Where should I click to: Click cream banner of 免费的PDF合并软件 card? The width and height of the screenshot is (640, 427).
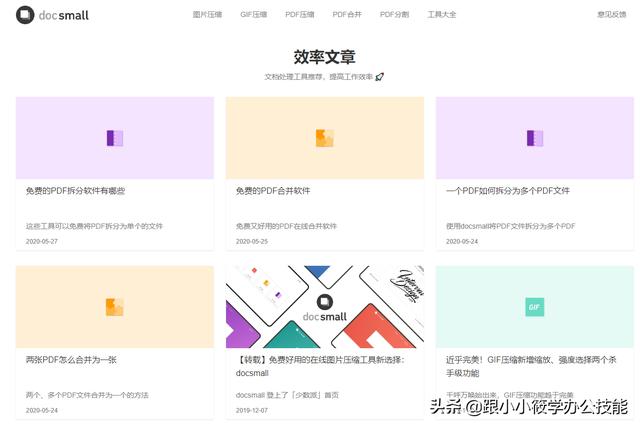pos(325,138)
